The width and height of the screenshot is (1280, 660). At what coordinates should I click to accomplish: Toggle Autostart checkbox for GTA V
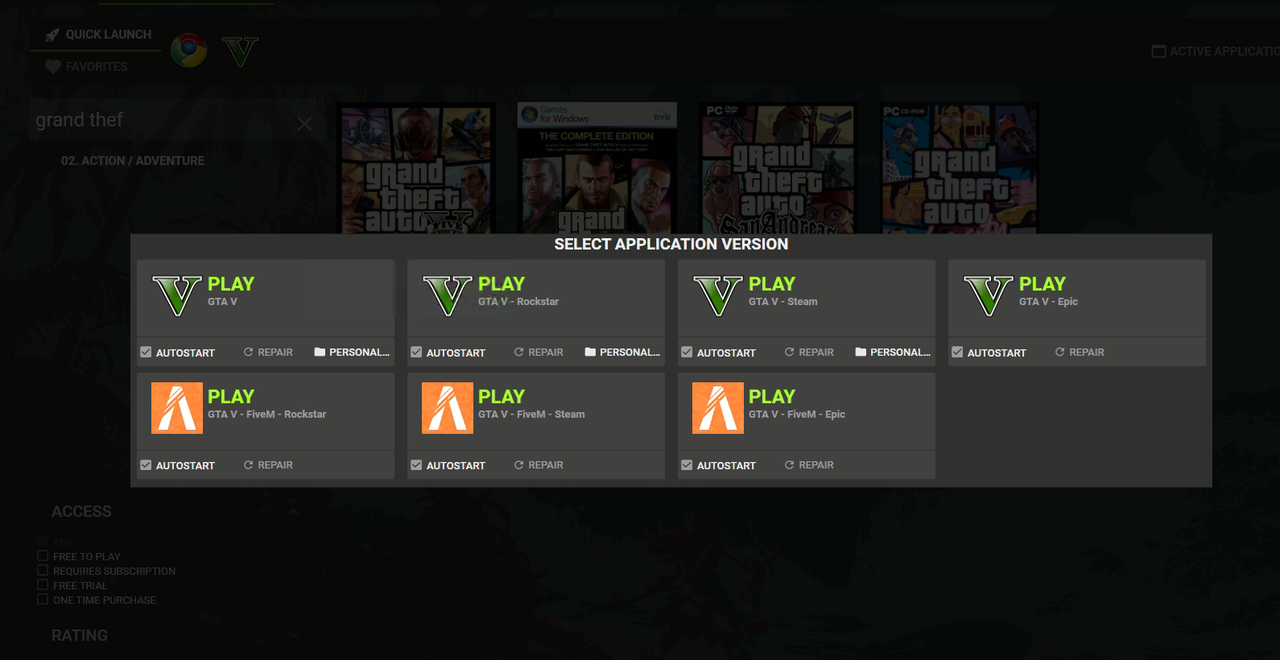146,352
